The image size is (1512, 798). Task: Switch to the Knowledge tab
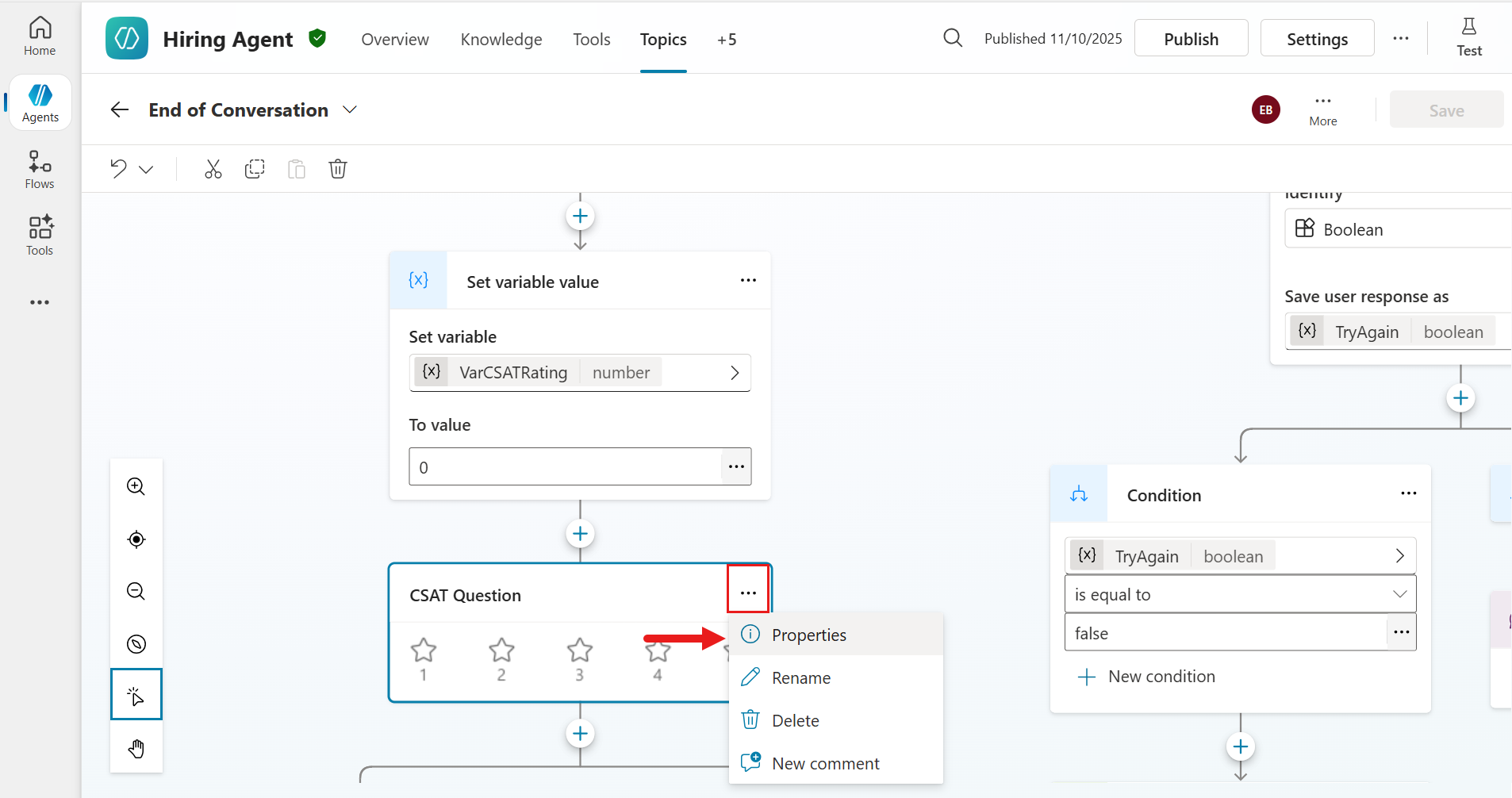501,39
